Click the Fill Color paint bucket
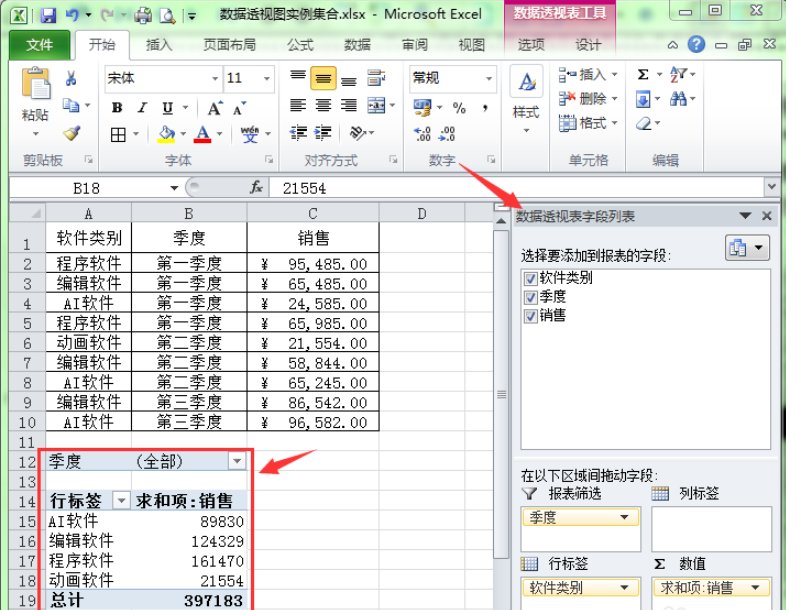Image resolution: width=786 pixels, height=610 pixels. (166, 134)
